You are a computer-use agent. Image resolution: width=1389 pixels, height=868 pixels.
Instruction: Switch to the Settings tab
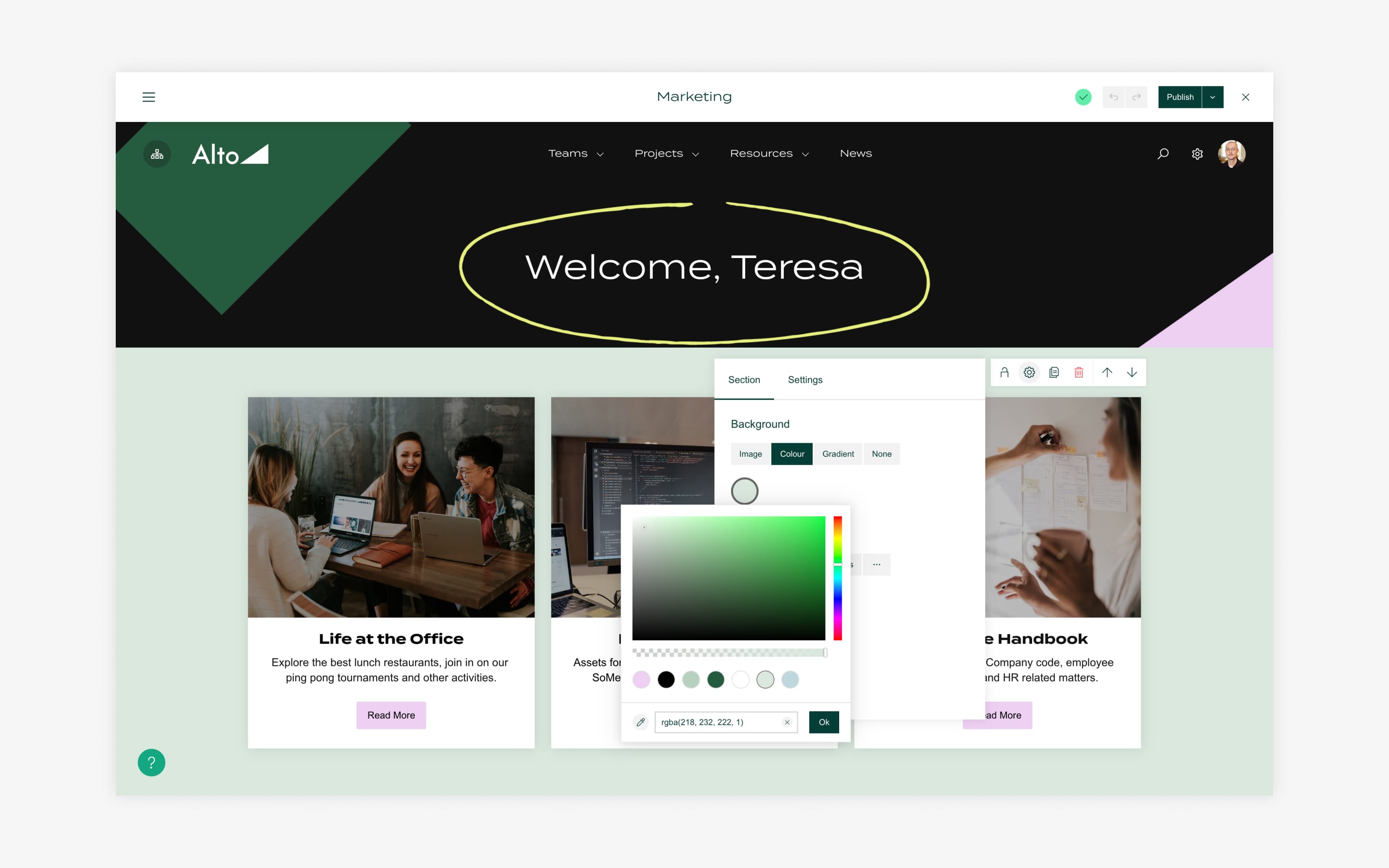click(x=805, y=380)
